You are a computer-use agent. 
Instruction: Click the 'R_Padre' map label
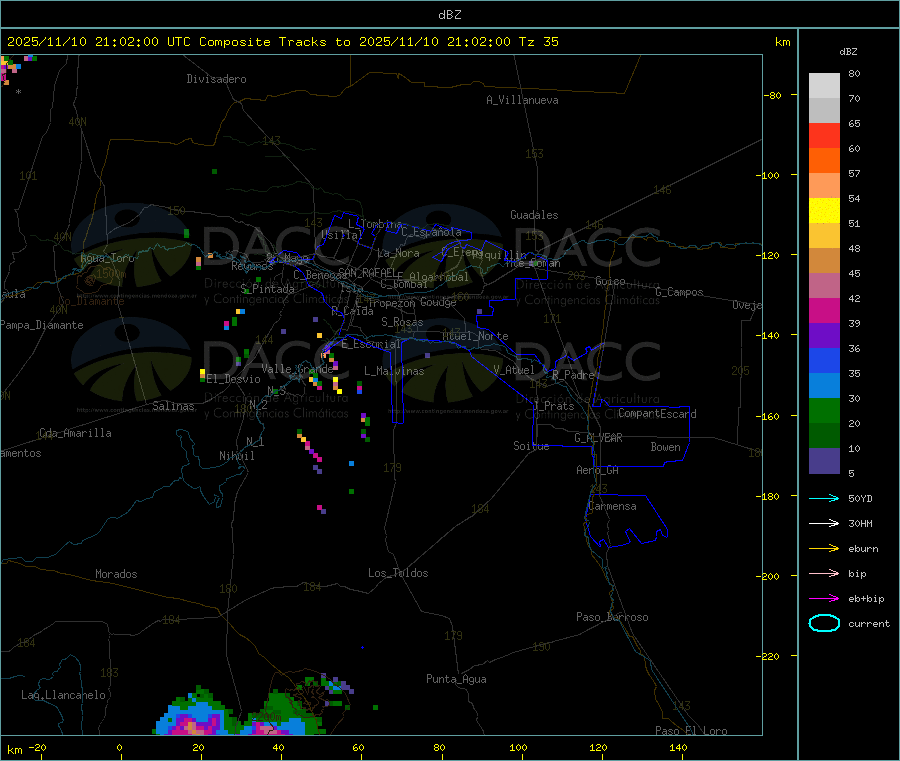(573, 375)
